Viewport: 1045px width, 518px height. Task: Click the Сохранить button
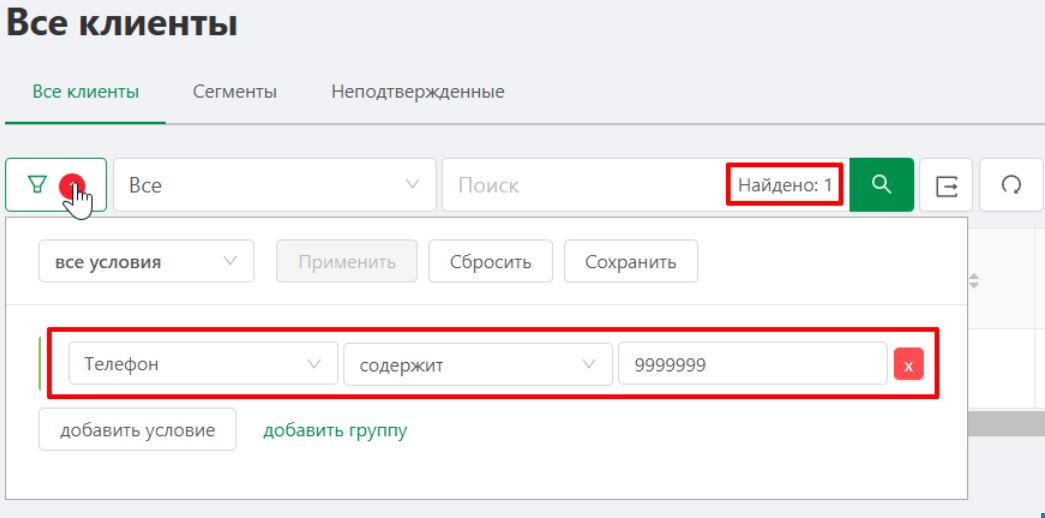[x=631, y=261]
